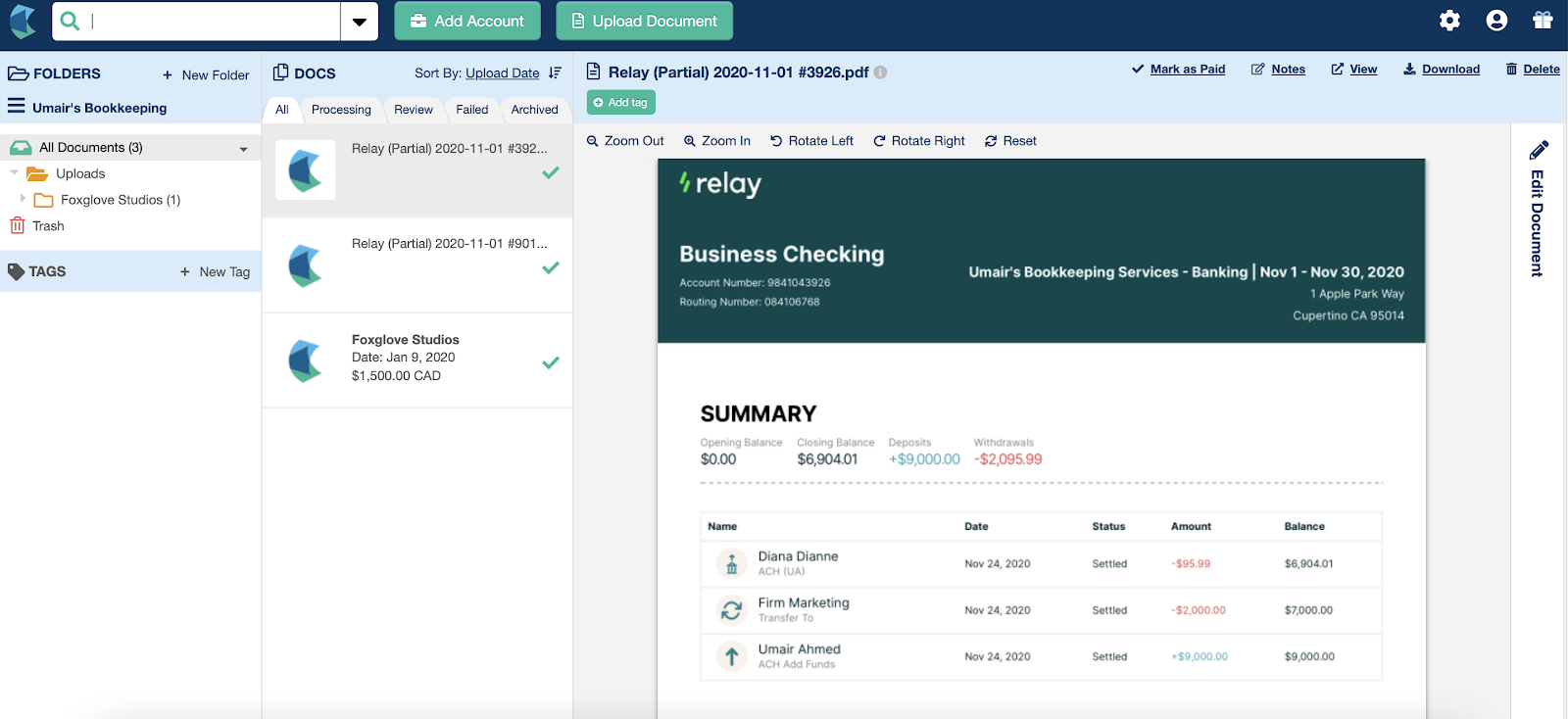Click the Diana Dianne bank icon
The image size is (1568, 719).
731,563
